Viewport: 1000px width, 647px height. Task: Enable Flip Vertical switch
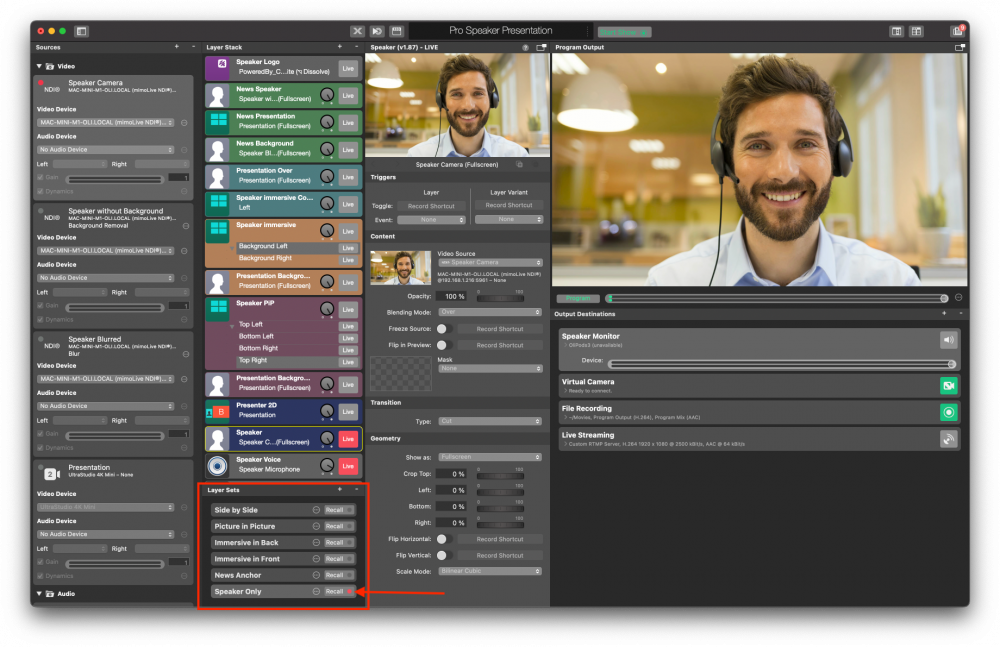tap(445, 556)
